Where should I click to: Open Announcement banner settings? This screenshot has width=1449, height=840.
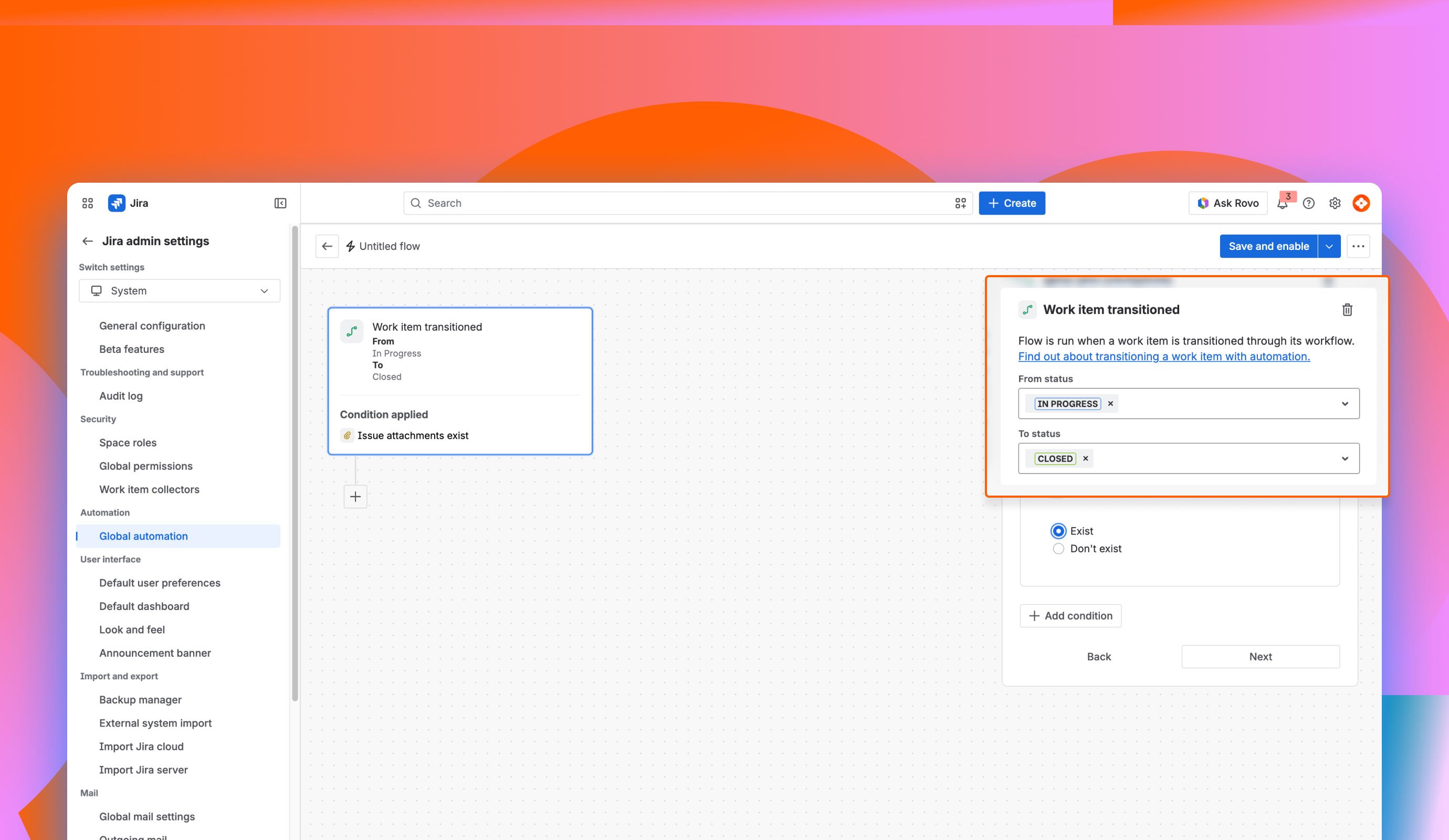(x=155, y=653)
